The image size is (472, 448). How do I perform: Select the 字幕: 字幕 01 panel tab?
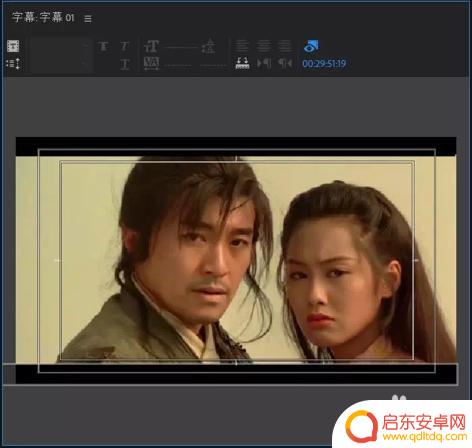point(43,17)
